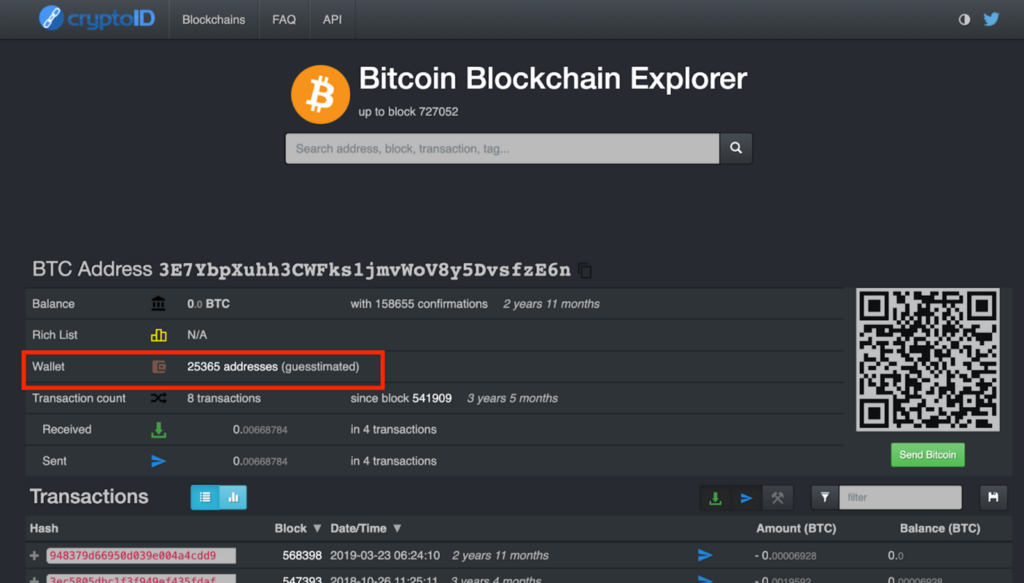Open the Blockchains menu
Image resolution: width=1024 pixels, height=583 pixels.
[214, 20]
